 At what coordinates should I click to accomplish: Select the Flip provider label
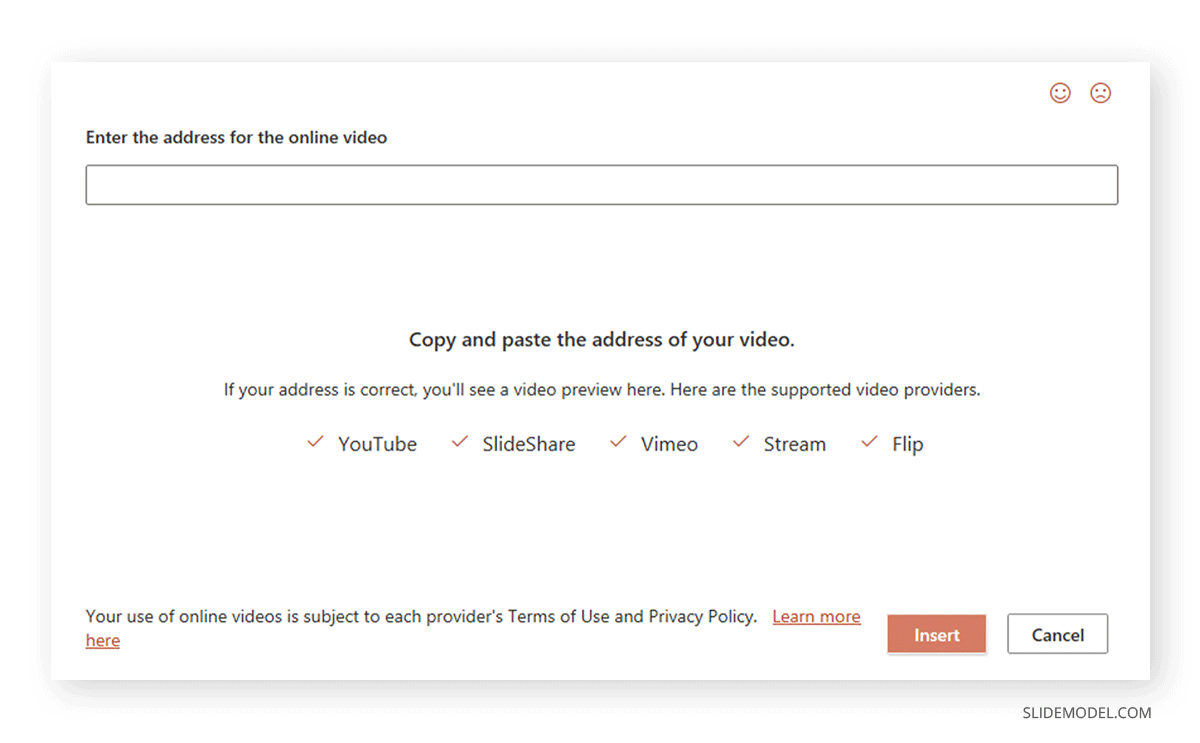coord(907,444)
